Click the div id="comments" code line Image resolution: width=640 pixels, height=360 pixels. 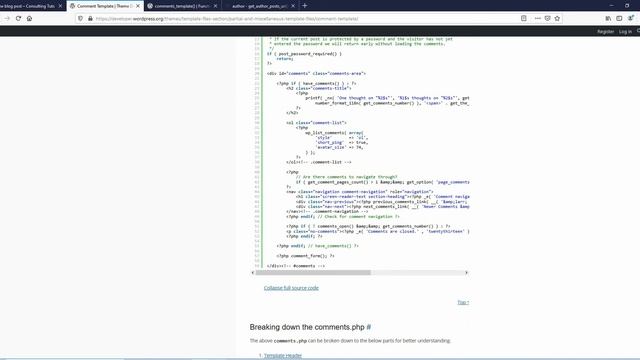[x=316, y=73]
